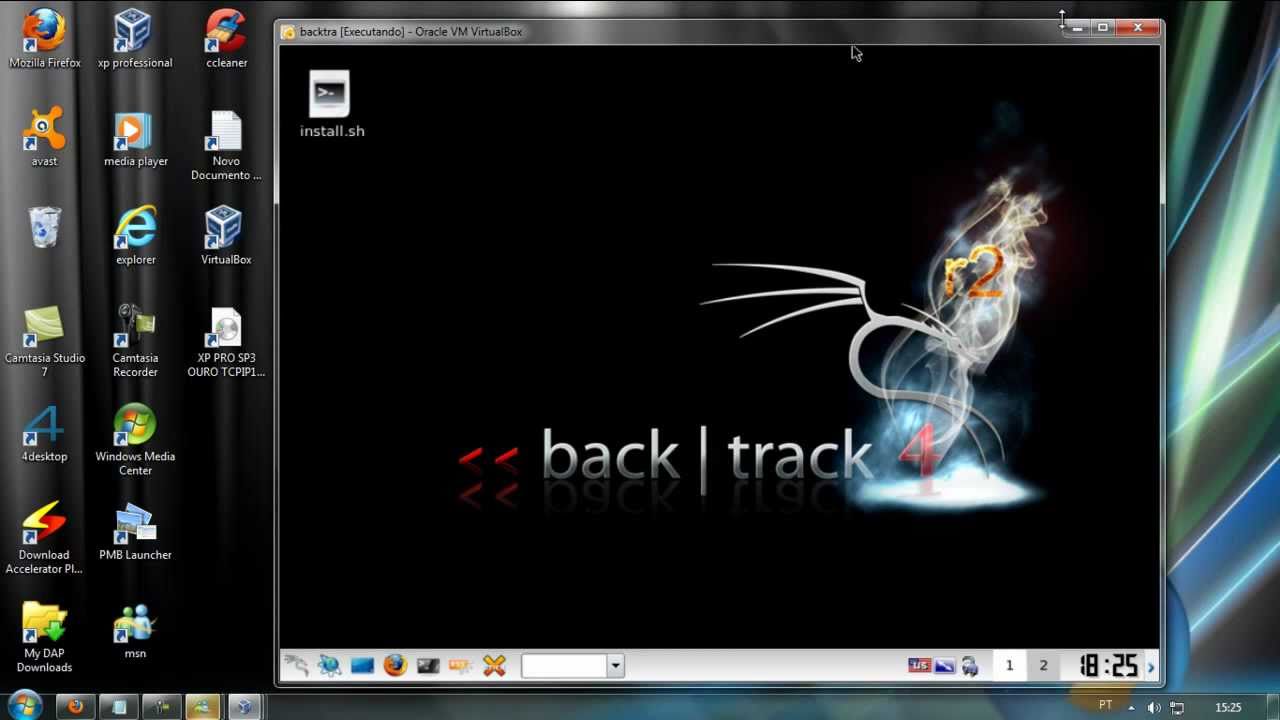Screen dimensions: 1280x720
Task: Open VirtualBox desktop shortcut
Action: pyautogui.click(x=226, y=236)
